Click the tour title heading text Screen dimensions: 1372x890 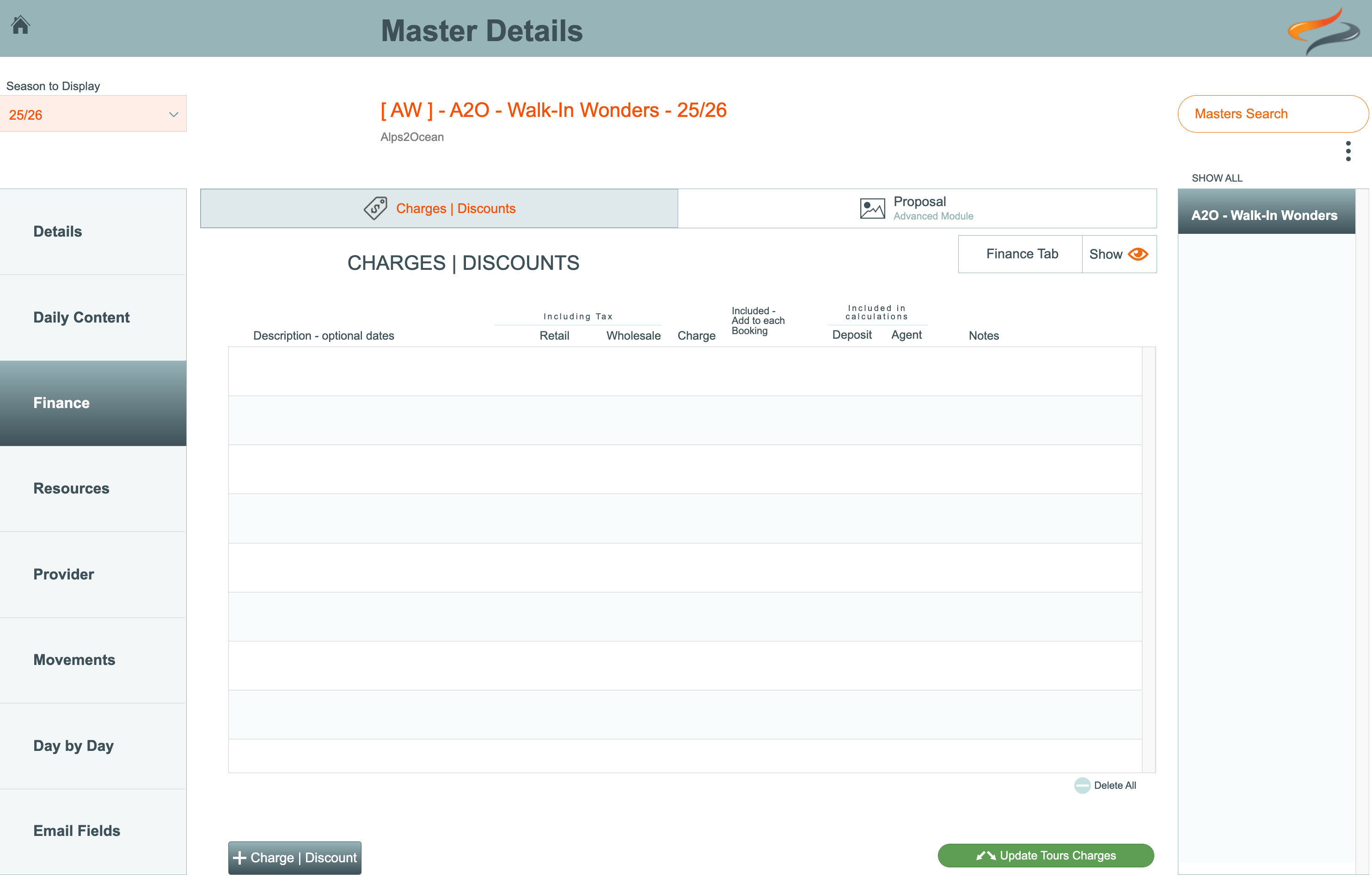553,110
